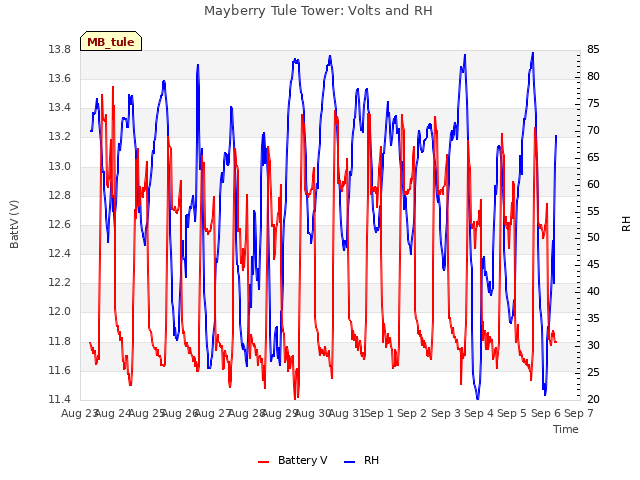Click the 40 tick on RH axis
Screen dimensions: 640x480
(593, 291)
